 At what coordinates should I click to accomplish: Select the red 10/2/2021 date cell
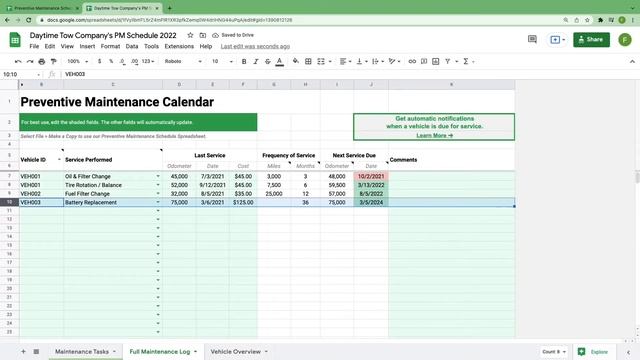371,176
